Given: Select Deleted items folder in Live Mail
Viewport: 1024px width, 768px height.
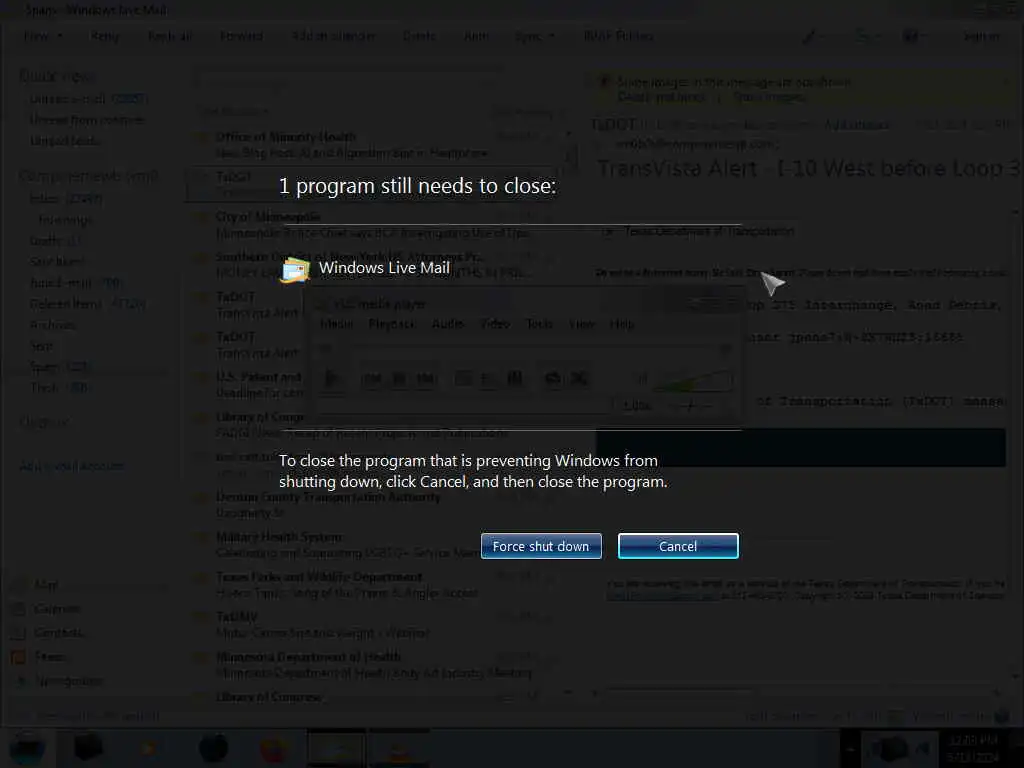Looking at the screenshot, I should pos(88,304).
